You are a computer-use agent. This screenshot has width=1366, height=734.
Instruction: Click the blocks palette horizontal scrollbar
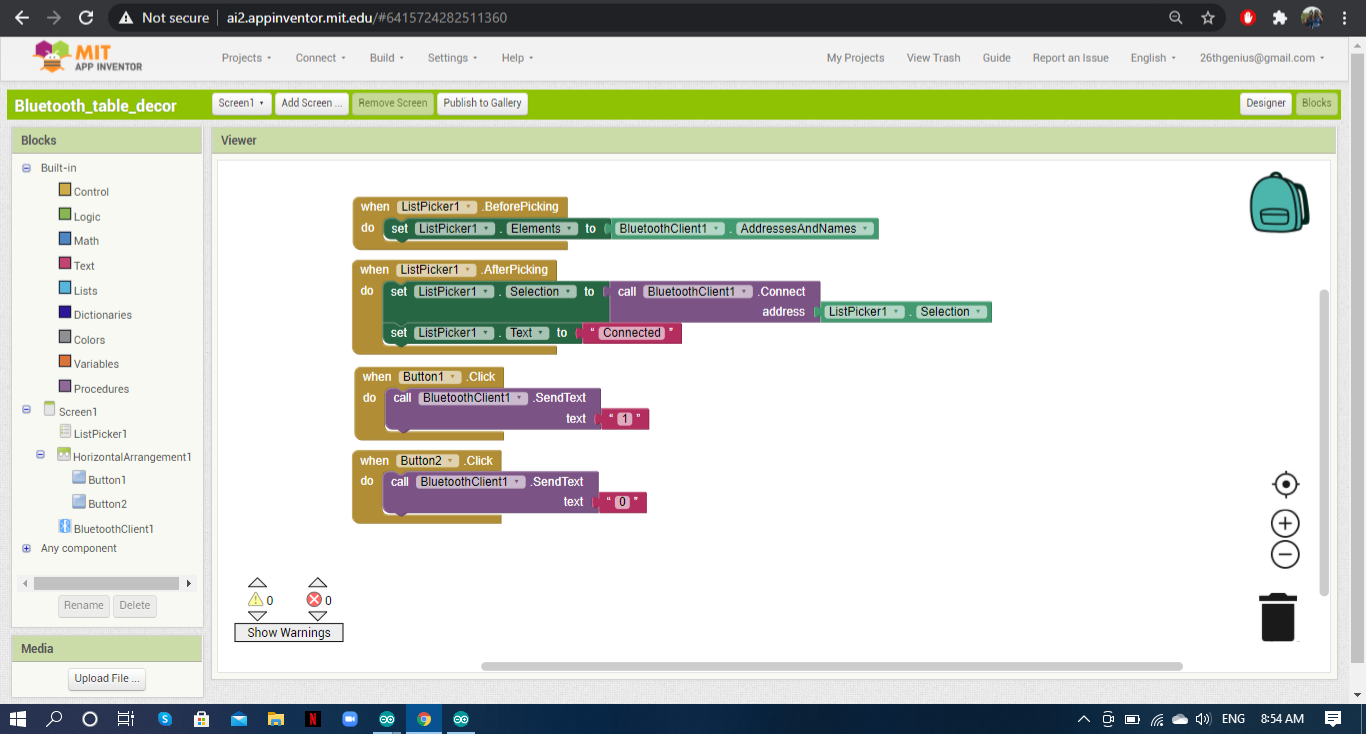tap(107, 583)
